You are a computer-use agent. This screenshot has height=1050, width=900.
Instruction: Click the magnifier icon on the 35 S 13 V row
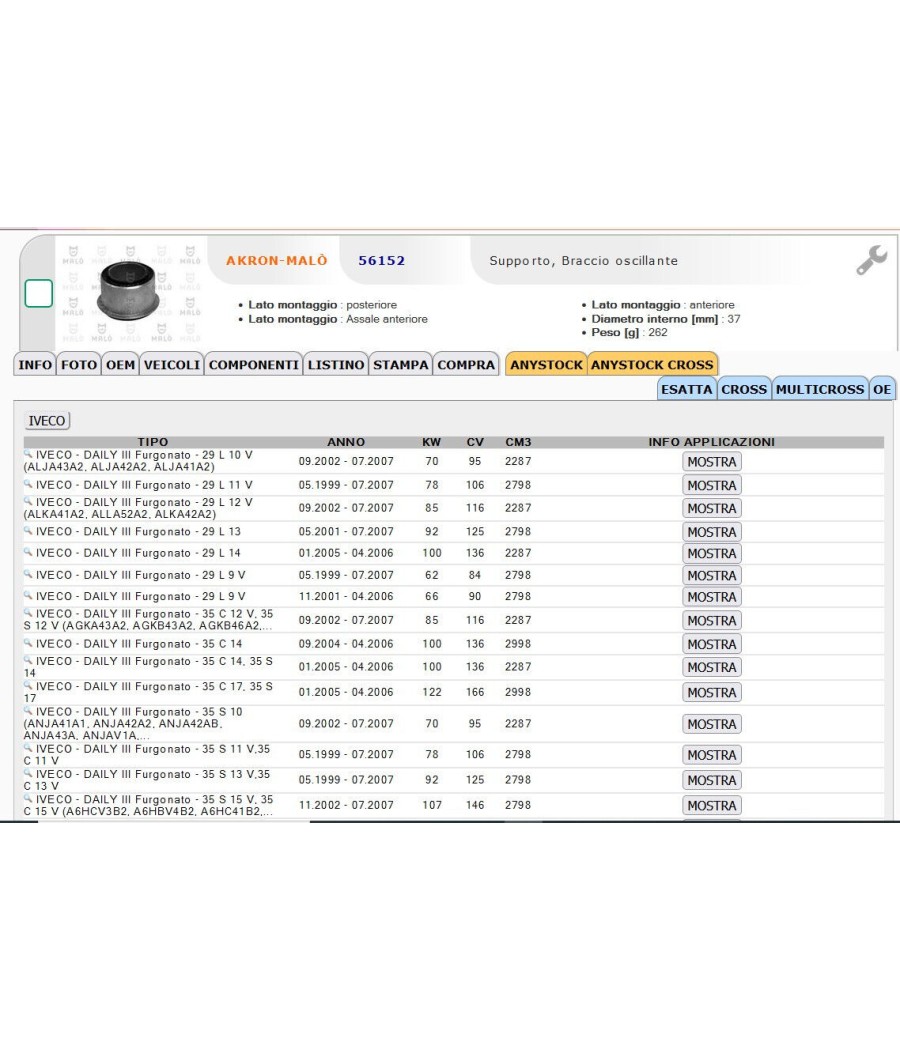point(28,773)
